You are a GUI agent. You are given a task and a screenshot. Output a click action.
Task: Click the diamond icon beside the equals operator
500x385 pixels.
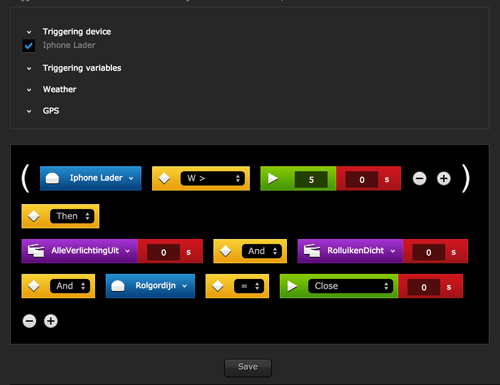click(x=218, y=286)
